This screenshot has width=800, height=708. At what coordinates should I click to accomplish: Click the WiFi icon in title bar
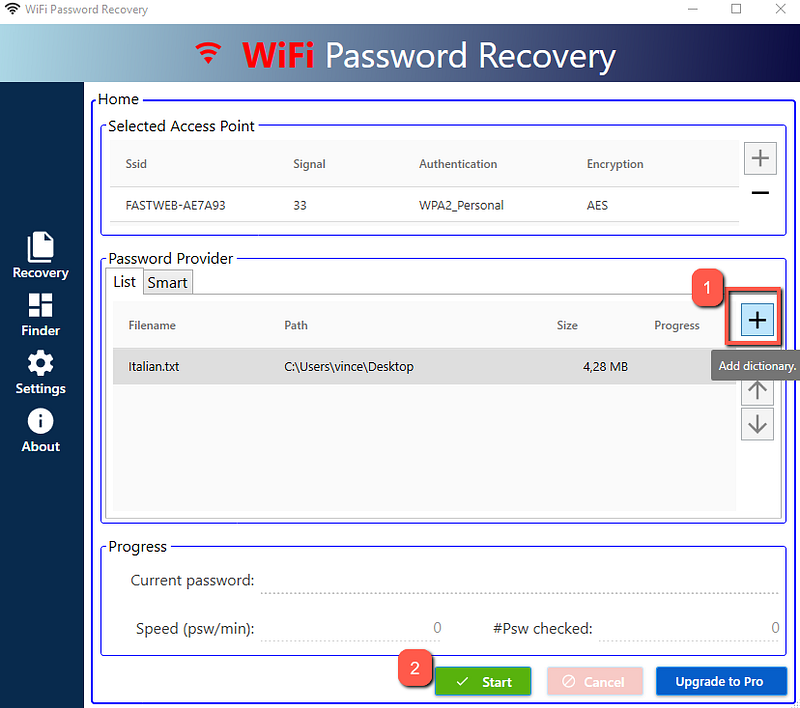tap(12, 9)
